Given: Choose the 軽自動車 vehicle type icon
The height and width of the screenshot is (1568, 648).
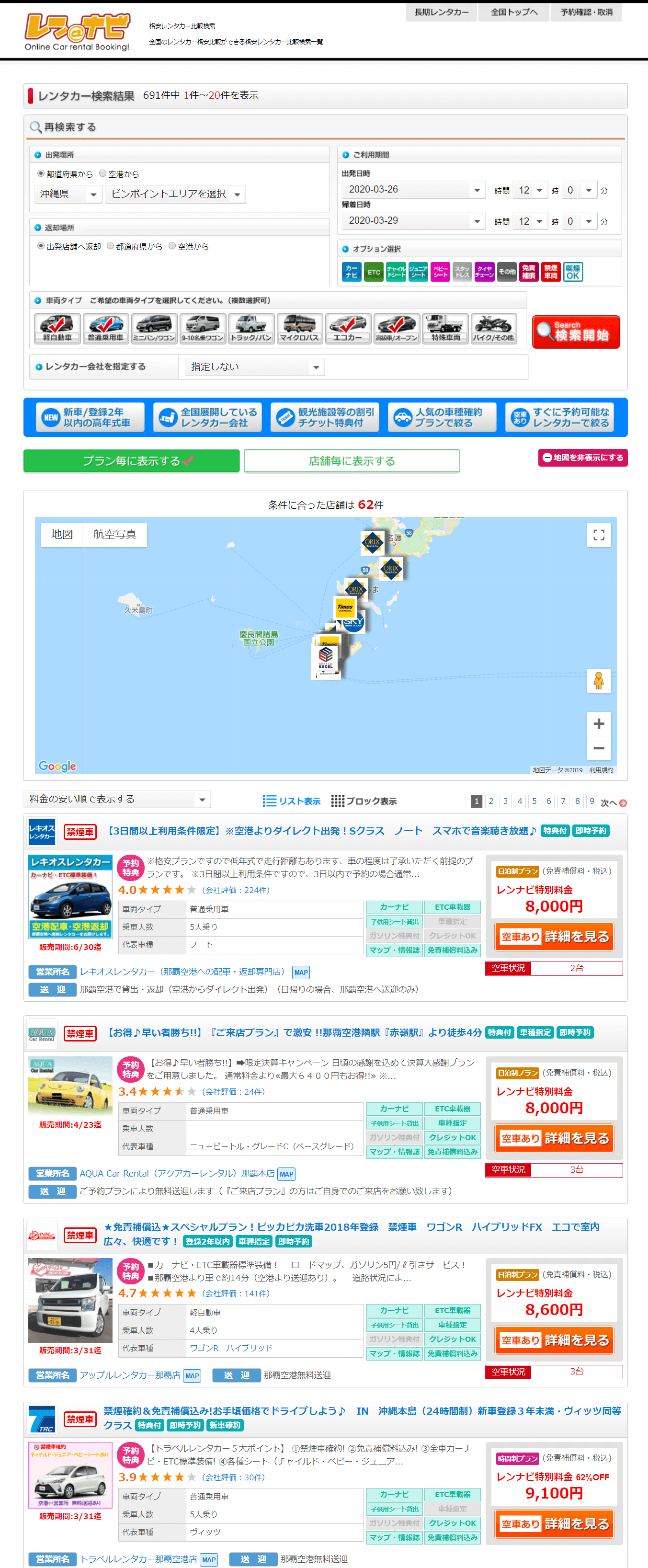Looking at the screenshot, I should 57,329.
